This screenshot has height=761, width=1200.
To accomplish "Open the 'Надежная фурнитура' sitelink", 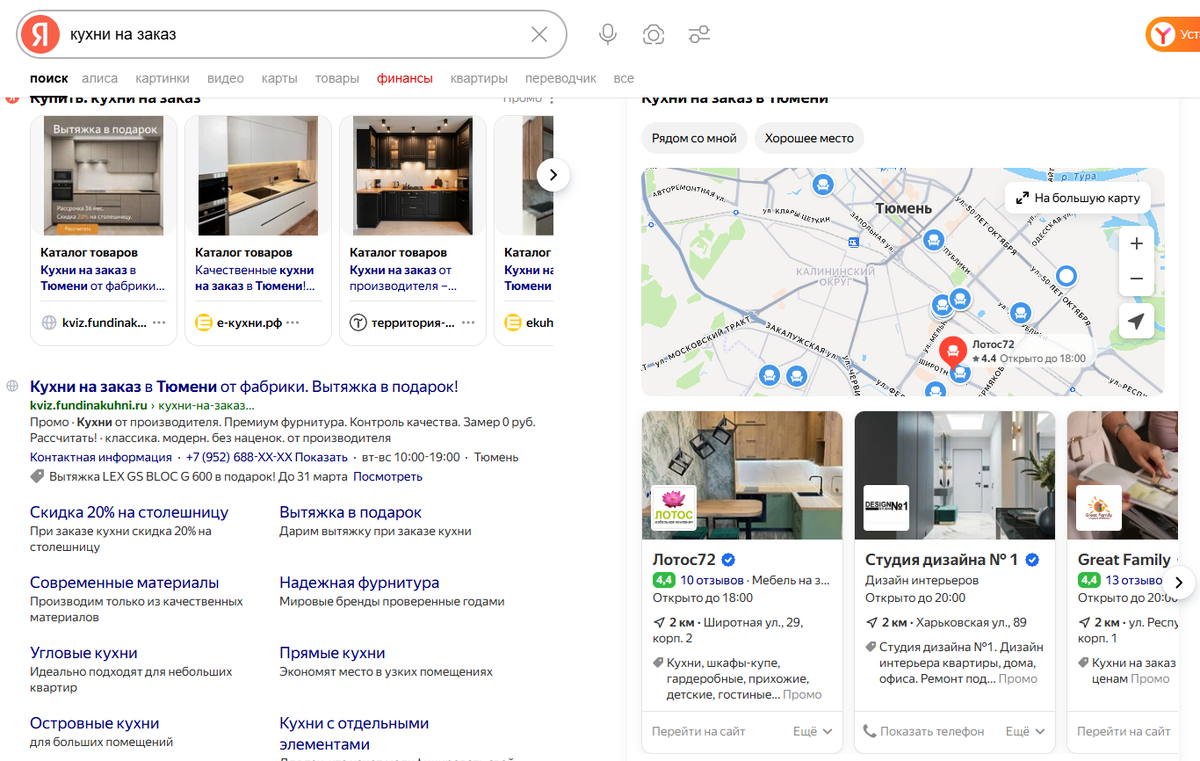I will pyautogui.click(x=359, y=582).
